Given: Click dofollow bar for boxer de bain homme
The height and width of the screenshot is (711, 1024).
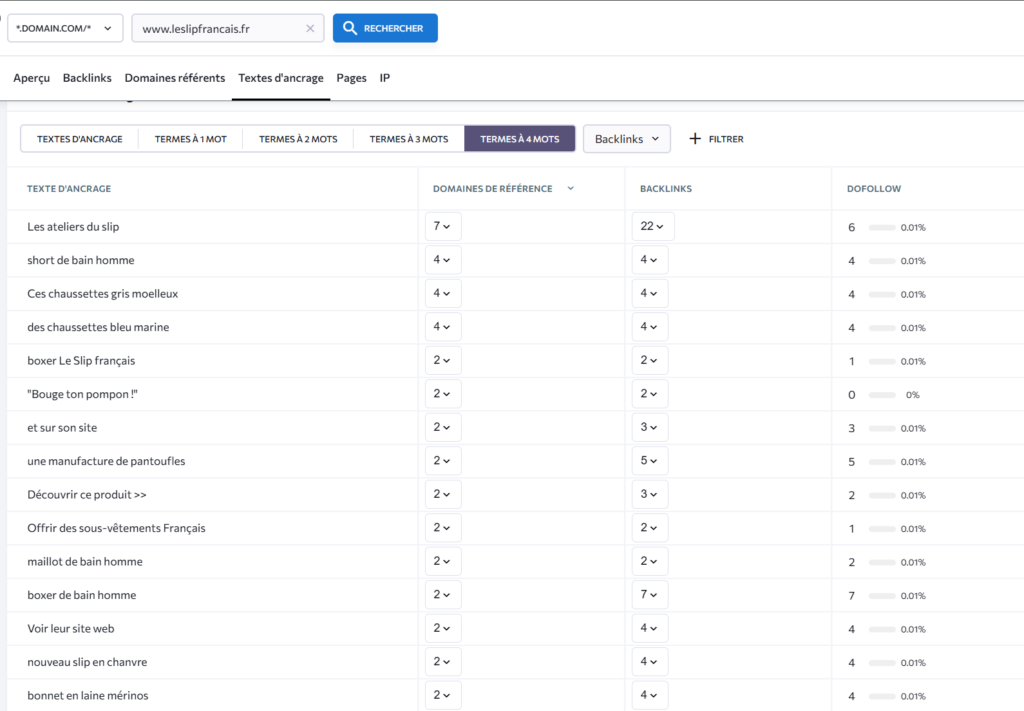Looking at the screenshot, I should [x=882, y=596].
